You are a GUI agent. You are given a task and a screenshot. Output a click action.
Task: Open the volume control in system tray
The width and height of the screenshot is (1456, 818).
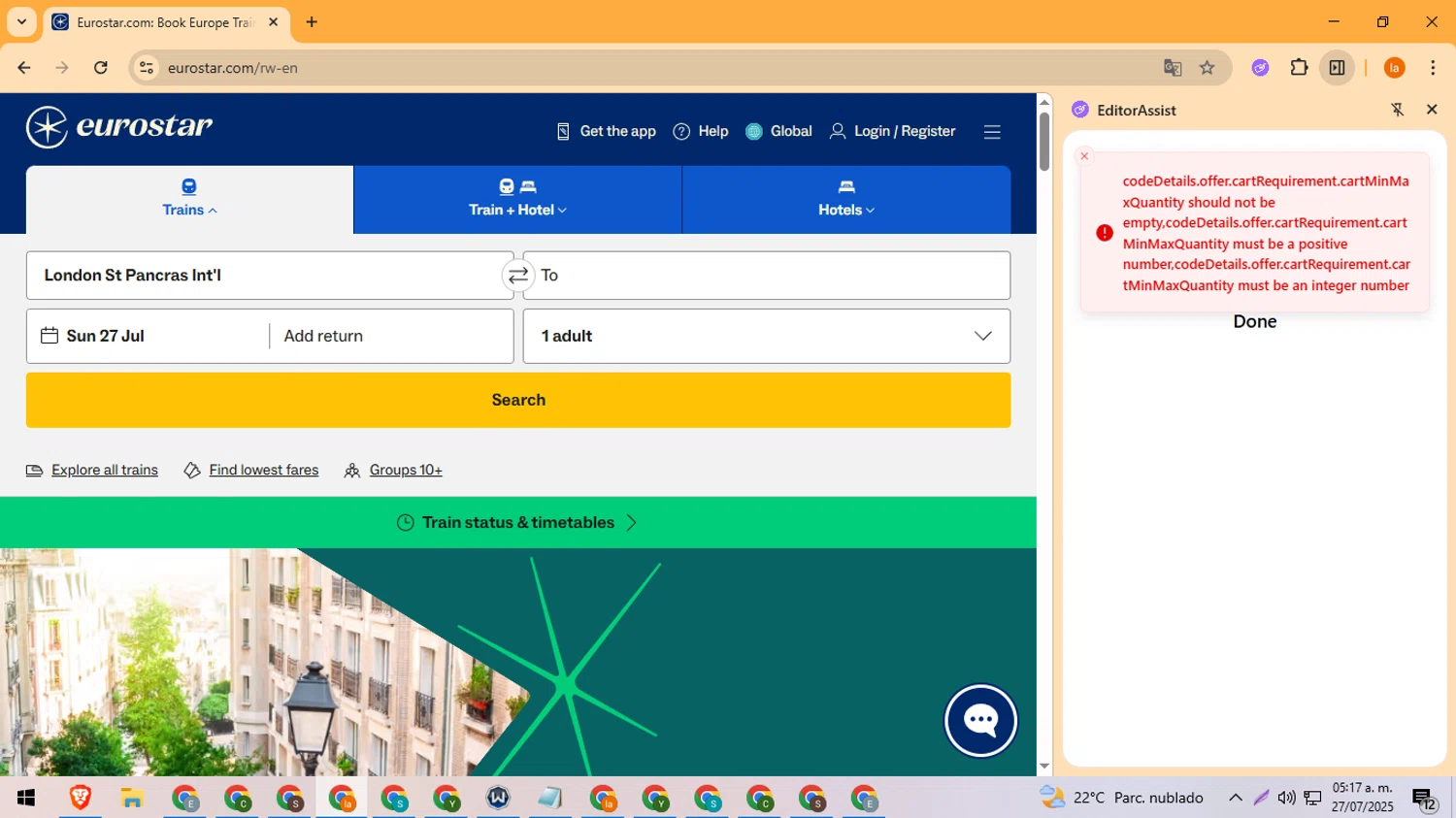click(x=1287, y=798)
